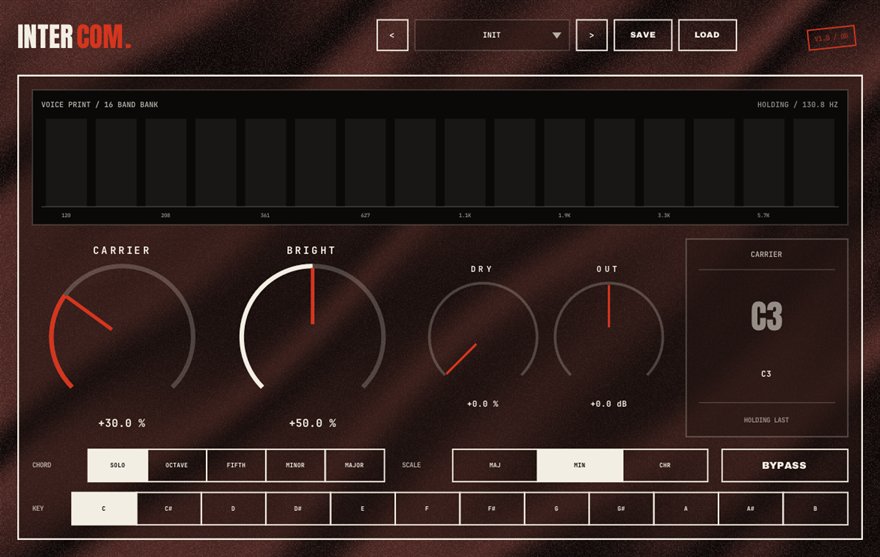
Task: Click the DRY value +0.0 %
Action: pos(483,404)
